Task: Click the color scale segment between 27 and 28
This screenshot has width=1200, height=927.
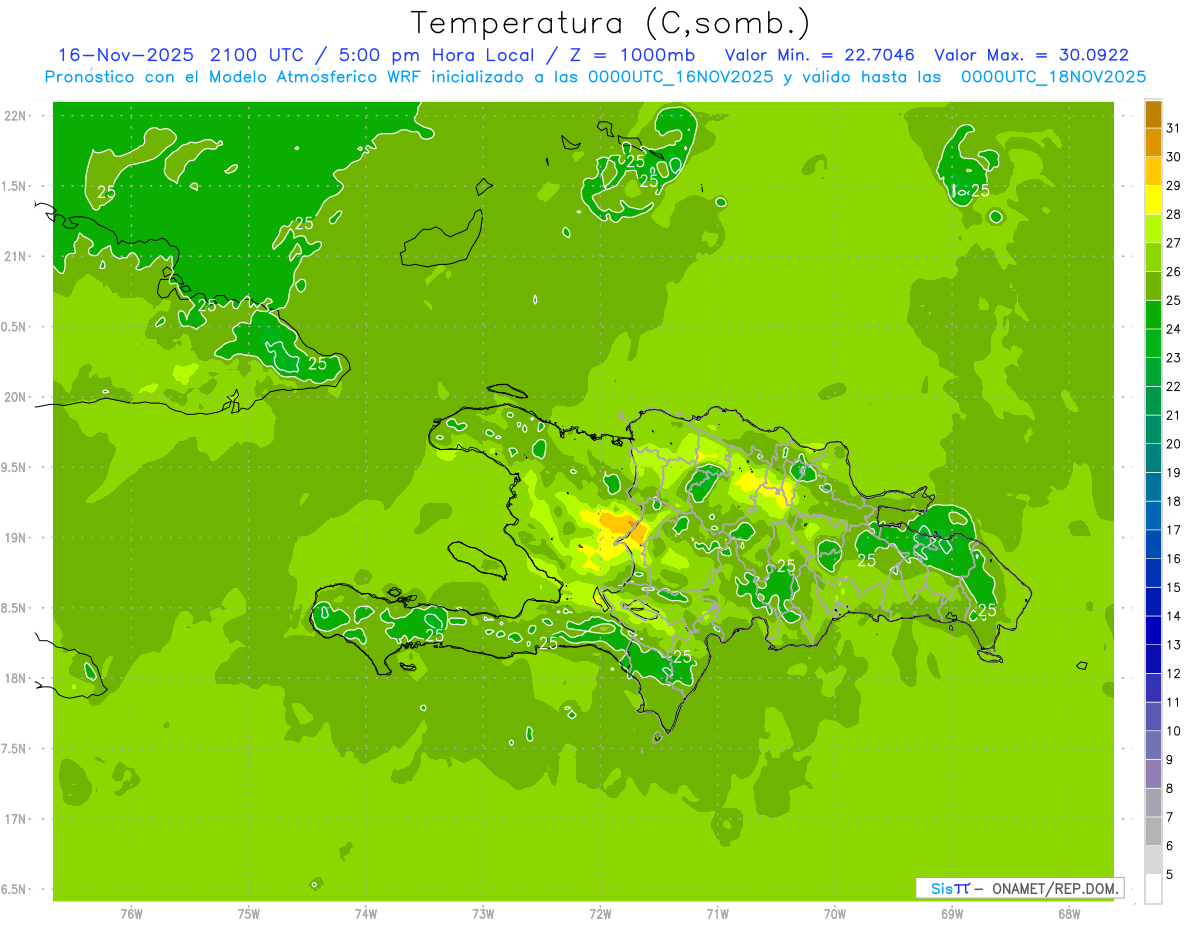Action: pos(1153,230)
